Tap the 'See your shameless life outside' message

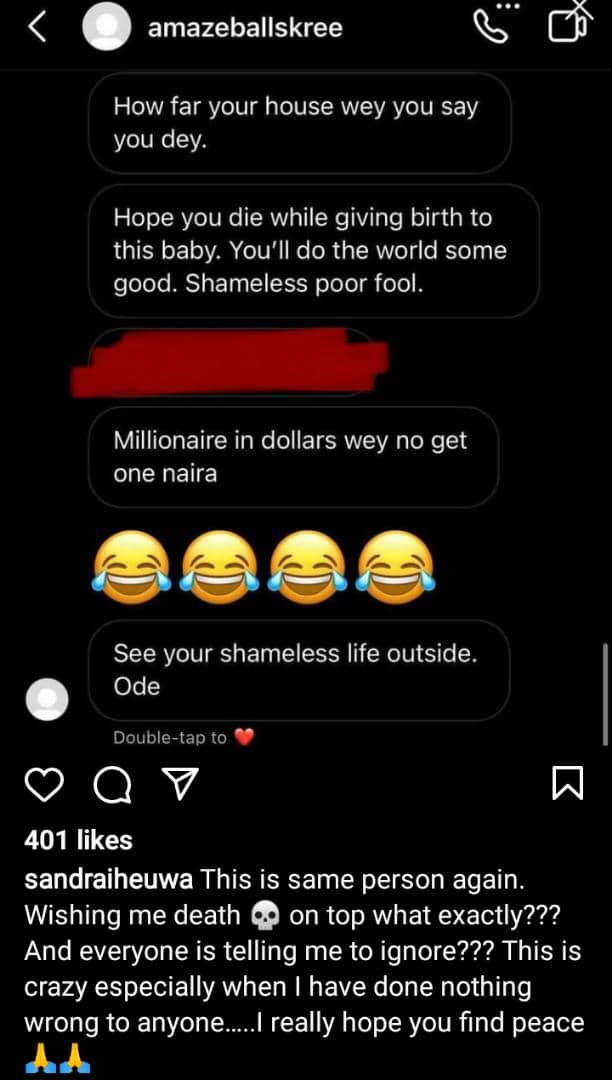299,670
